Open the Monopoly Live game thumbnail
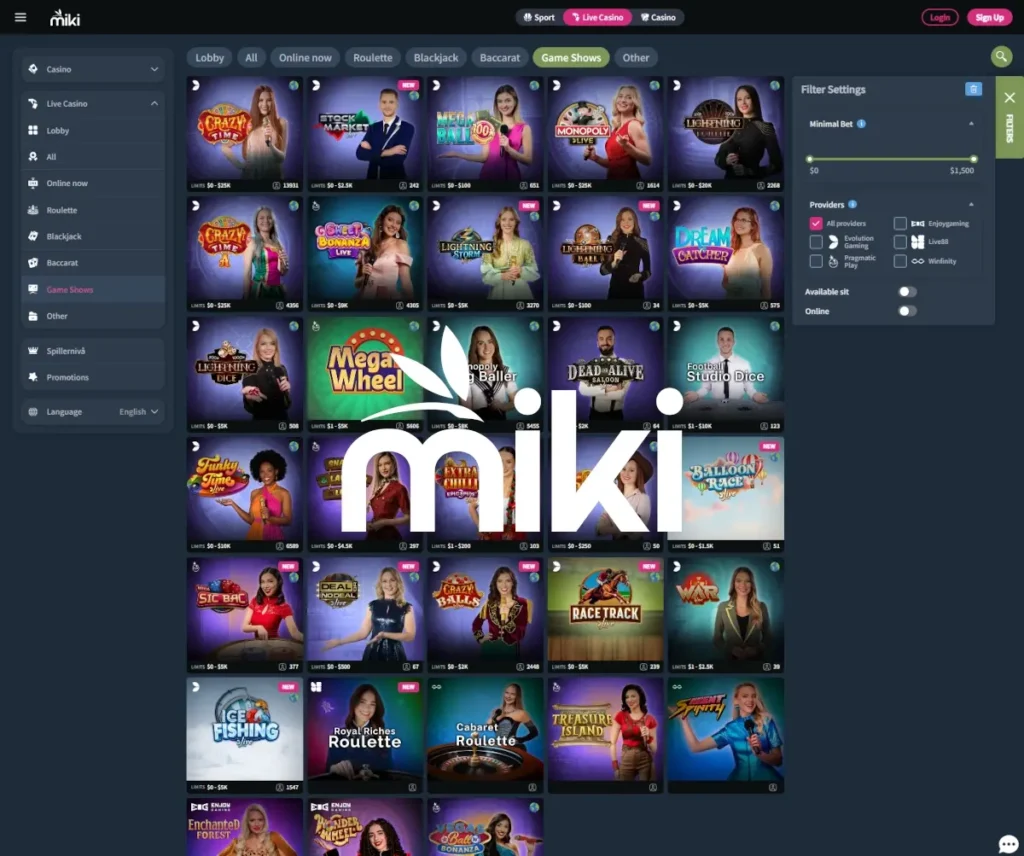Screen dimensions: 1024x856 [605, 133]
